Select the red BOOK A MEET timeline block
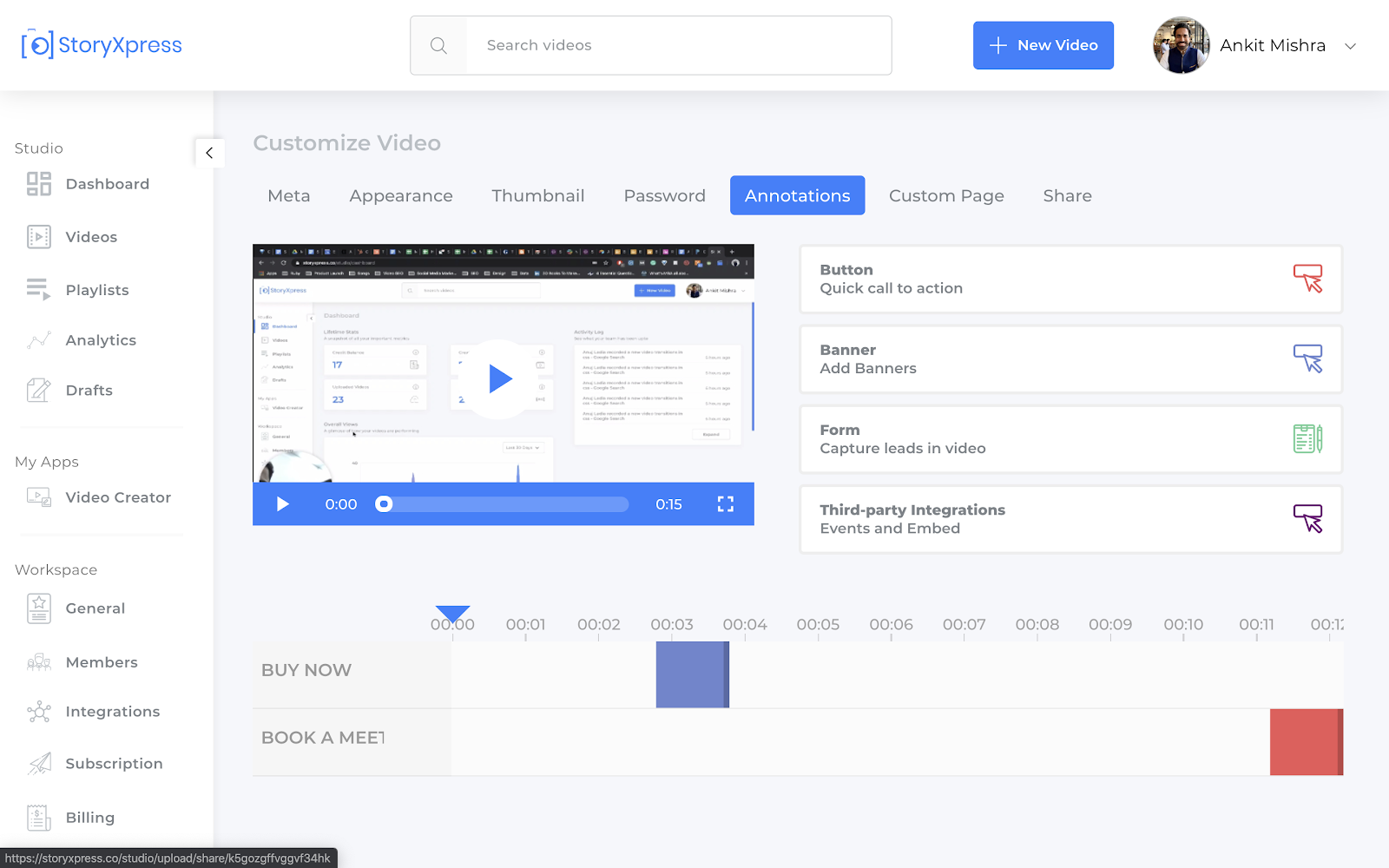Image resolution: width=1389 pixels, height=868 pixels. click(x=1307, y=742)
